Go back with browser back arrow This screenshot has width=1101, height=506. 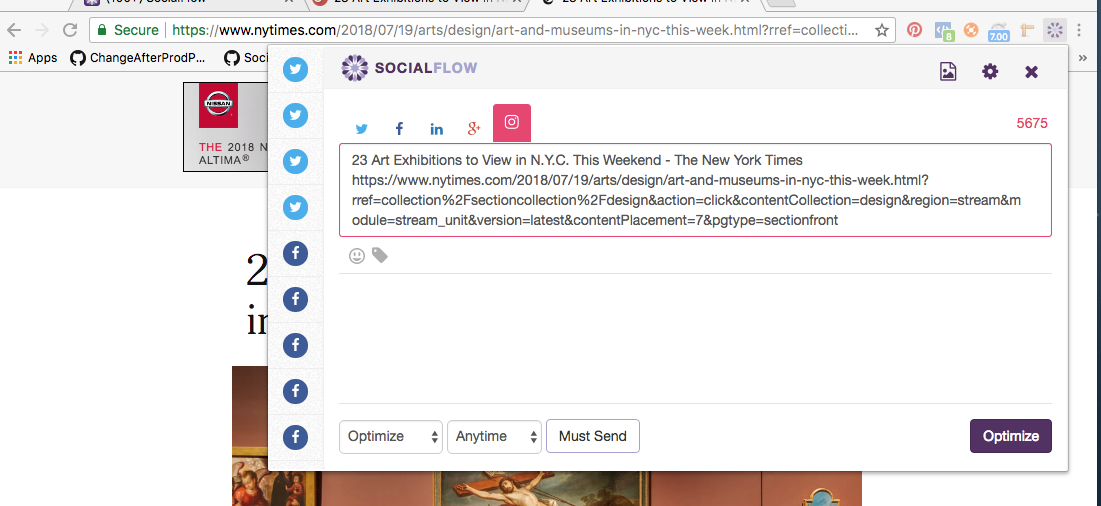pos(14,30)
